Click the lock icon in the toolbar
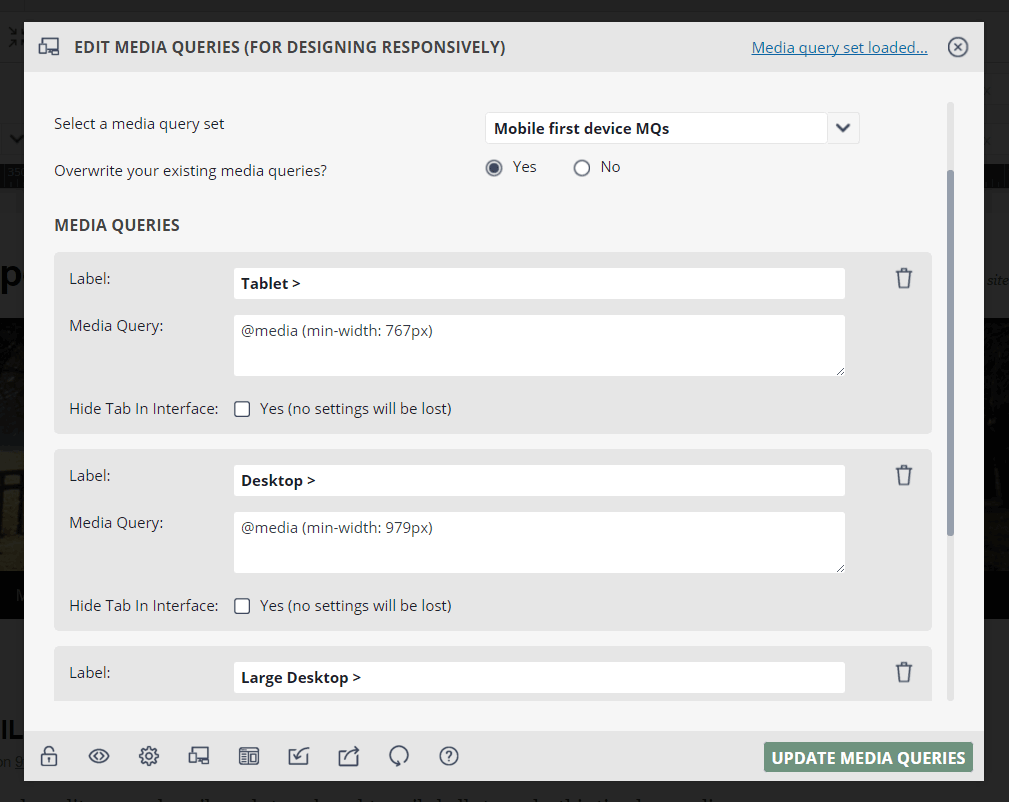This screenshot has width=1009, height=802. [x=49, y=757]
